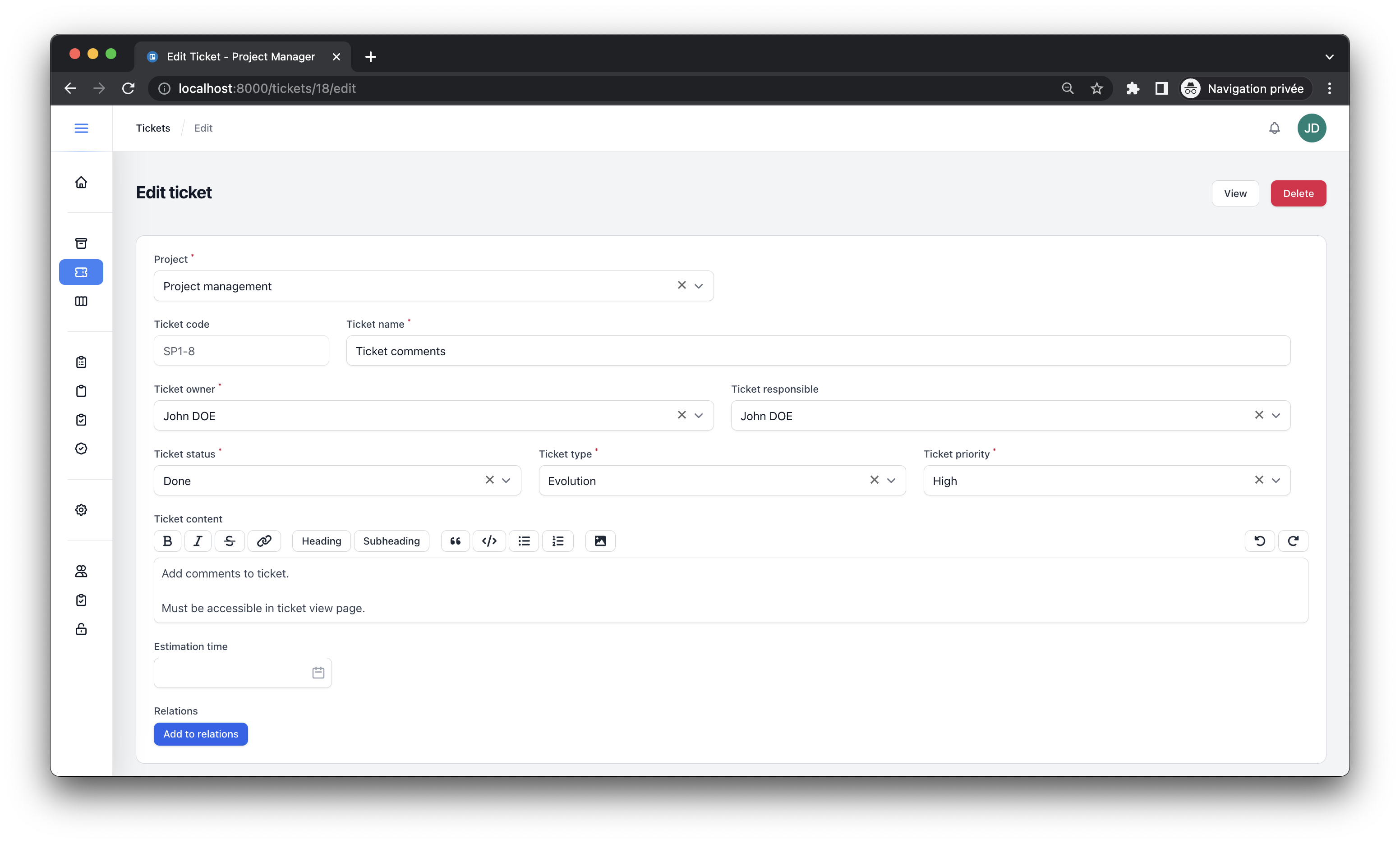Undo last edit in content editor
1400x843 pixels.
(x=1260, y=541)
